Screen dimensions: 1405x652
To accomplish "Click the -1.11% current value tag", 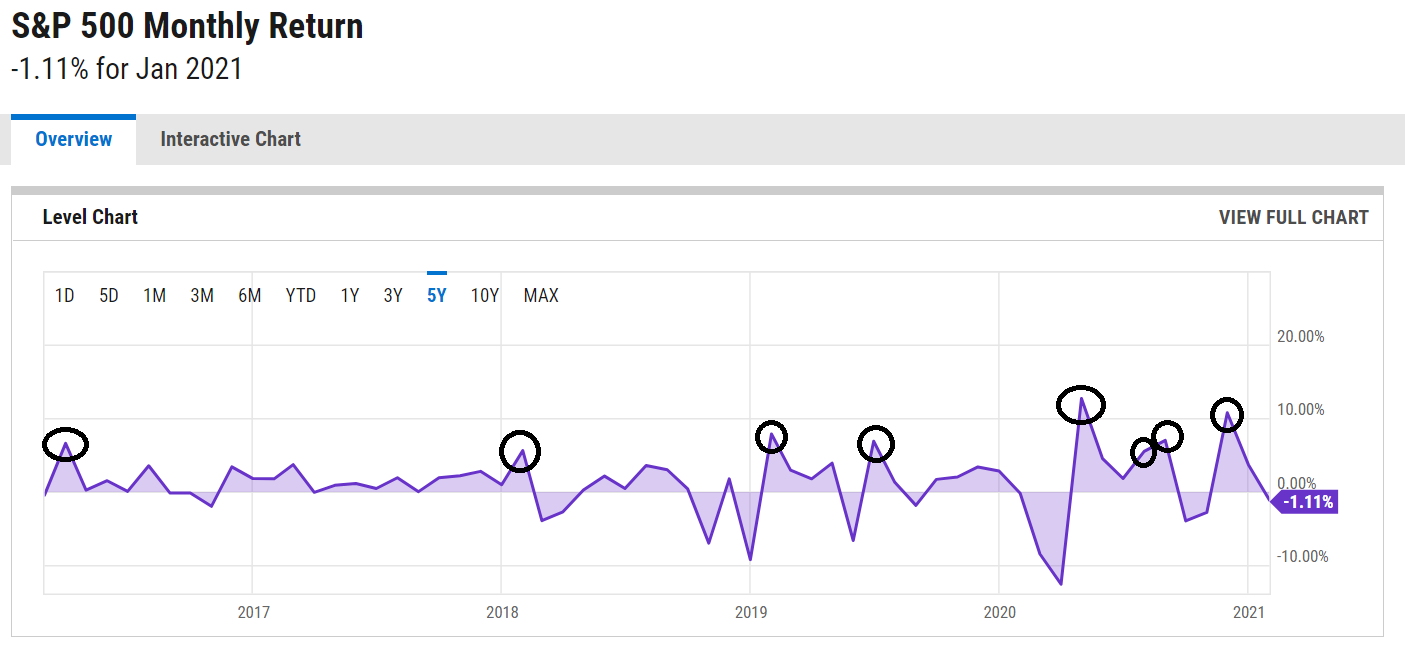I will [1304, 502].
